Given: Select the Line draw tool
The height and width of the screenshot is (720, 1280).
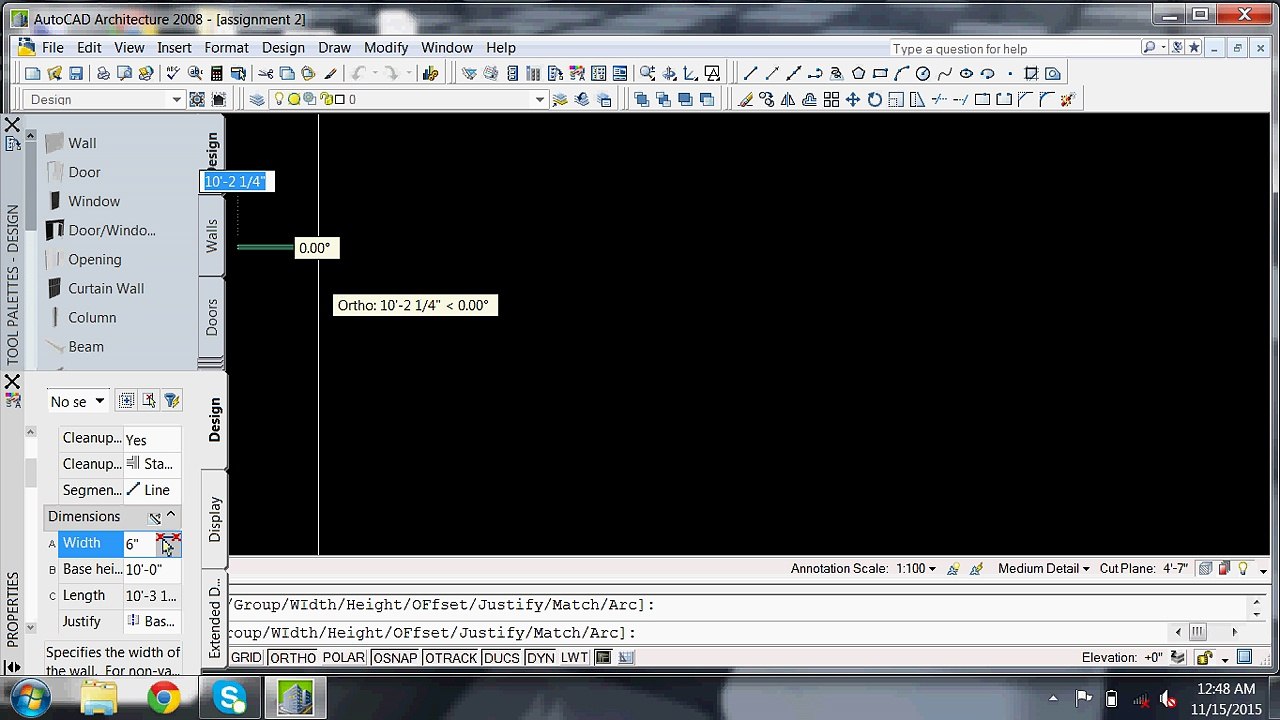Looking at the screenshot, I should tap(750, 73).
